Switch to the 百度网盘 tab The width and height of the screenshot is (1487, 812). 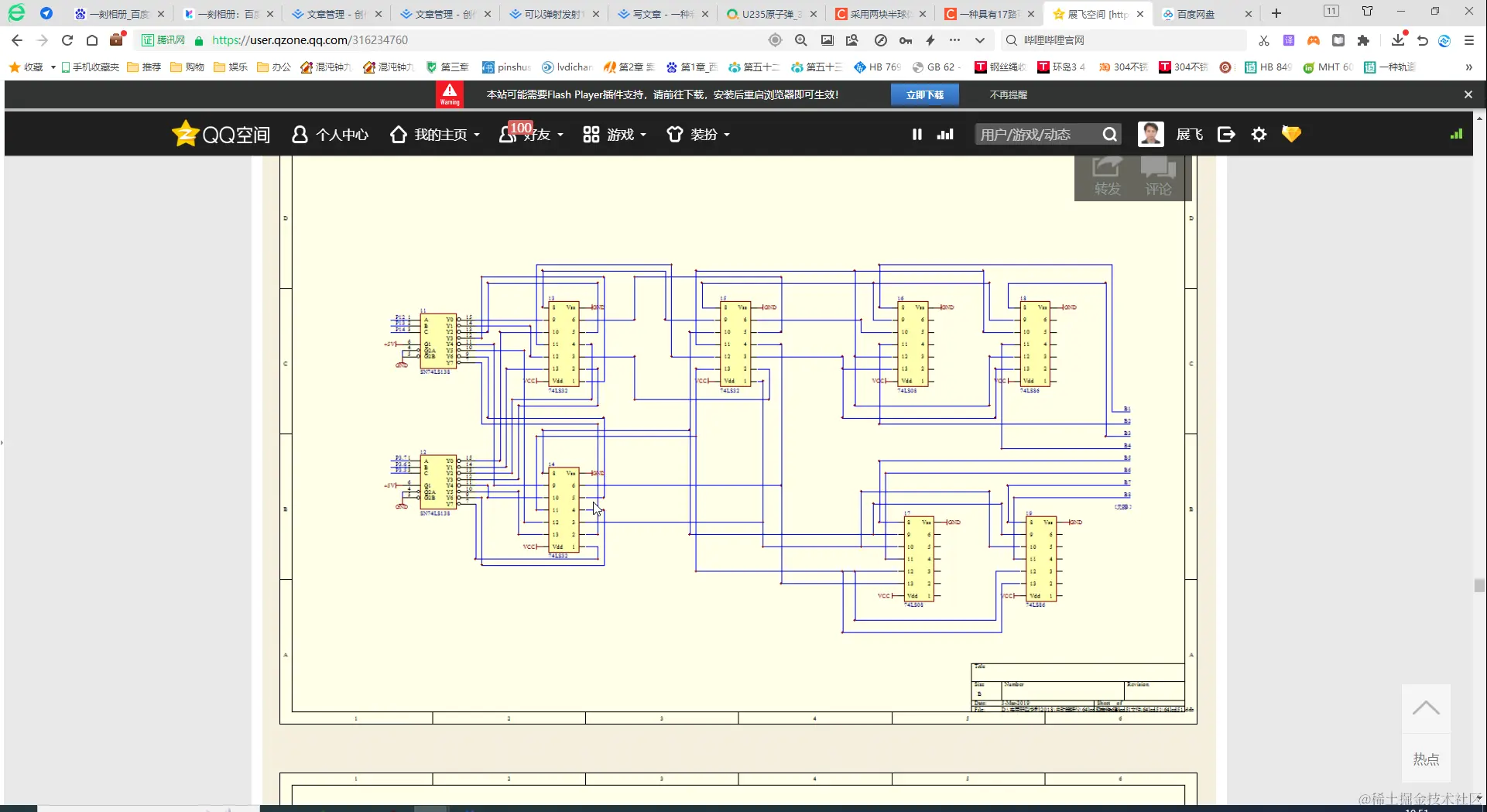(x=1195, y=14)
